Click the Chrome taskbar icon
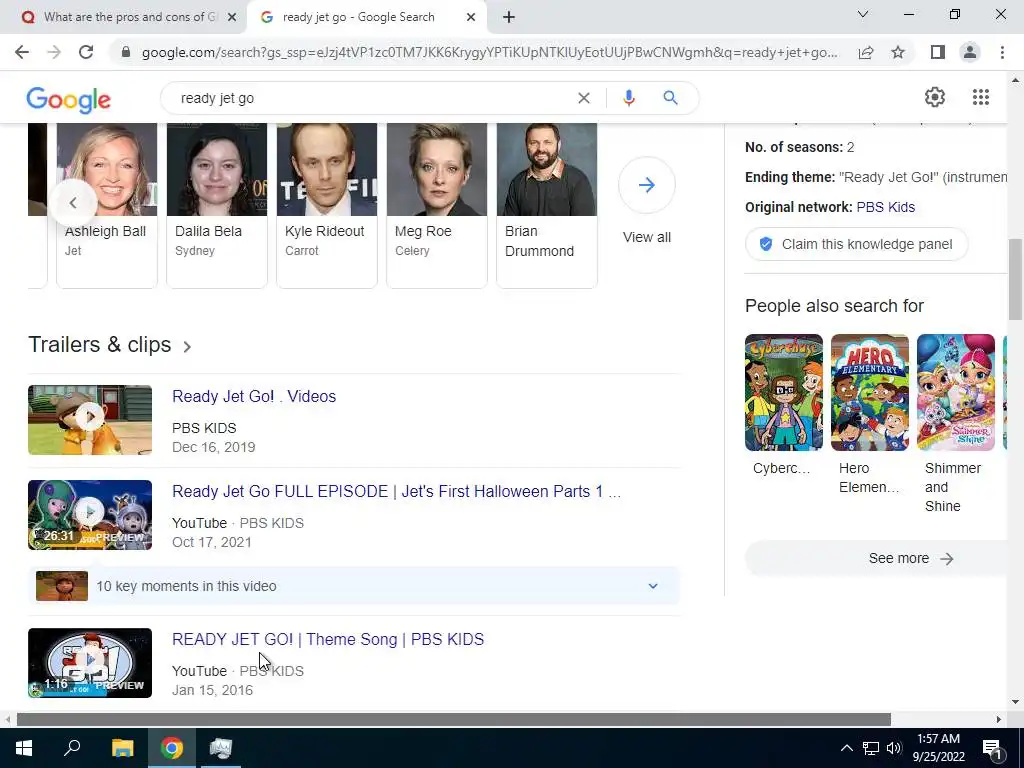 point(172,748)
